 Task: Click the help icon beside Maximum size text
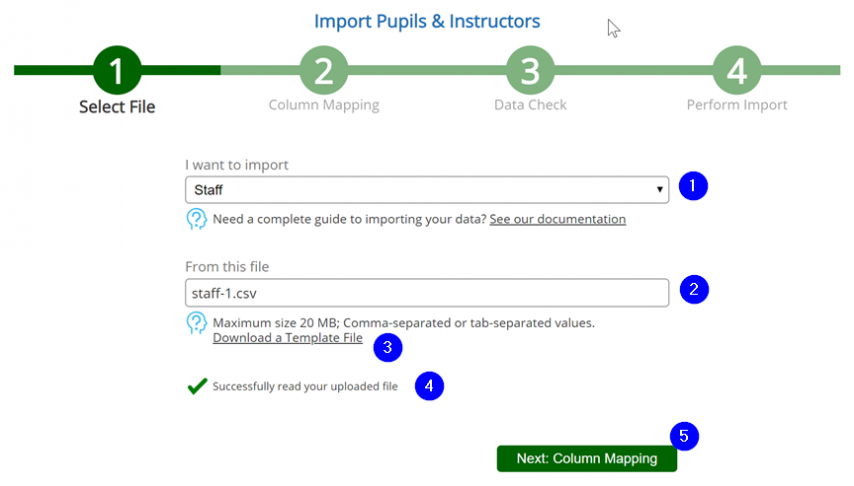coord(196,323)
